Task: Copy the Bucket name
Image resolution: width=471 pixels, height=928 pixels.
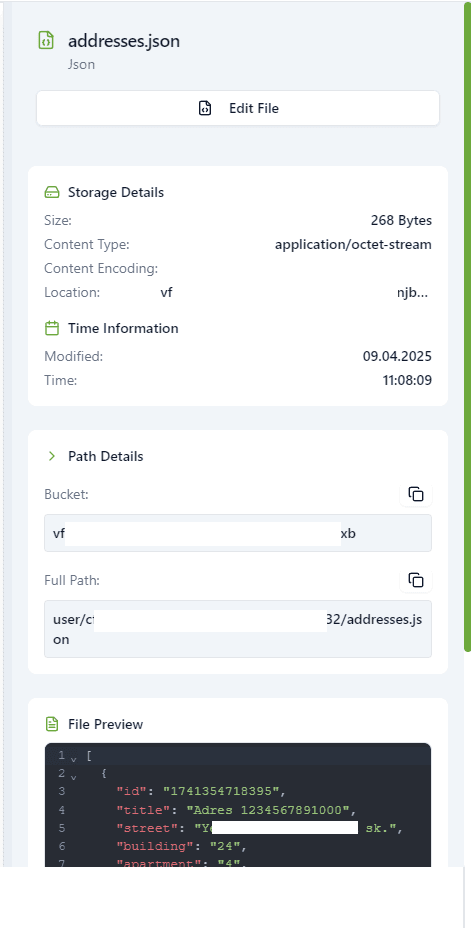Action: (x=416, y=494)
